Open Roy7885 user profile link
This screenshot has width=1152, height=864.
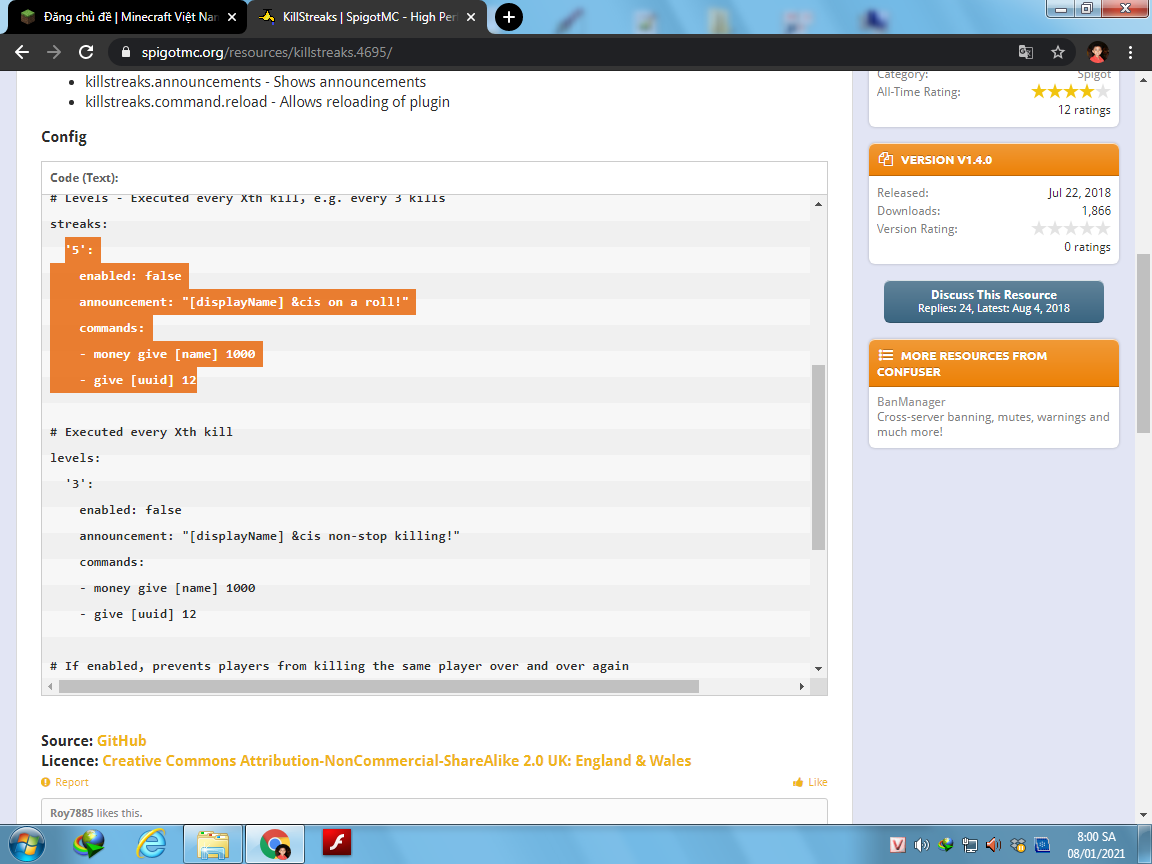click(x=71, y=813)
